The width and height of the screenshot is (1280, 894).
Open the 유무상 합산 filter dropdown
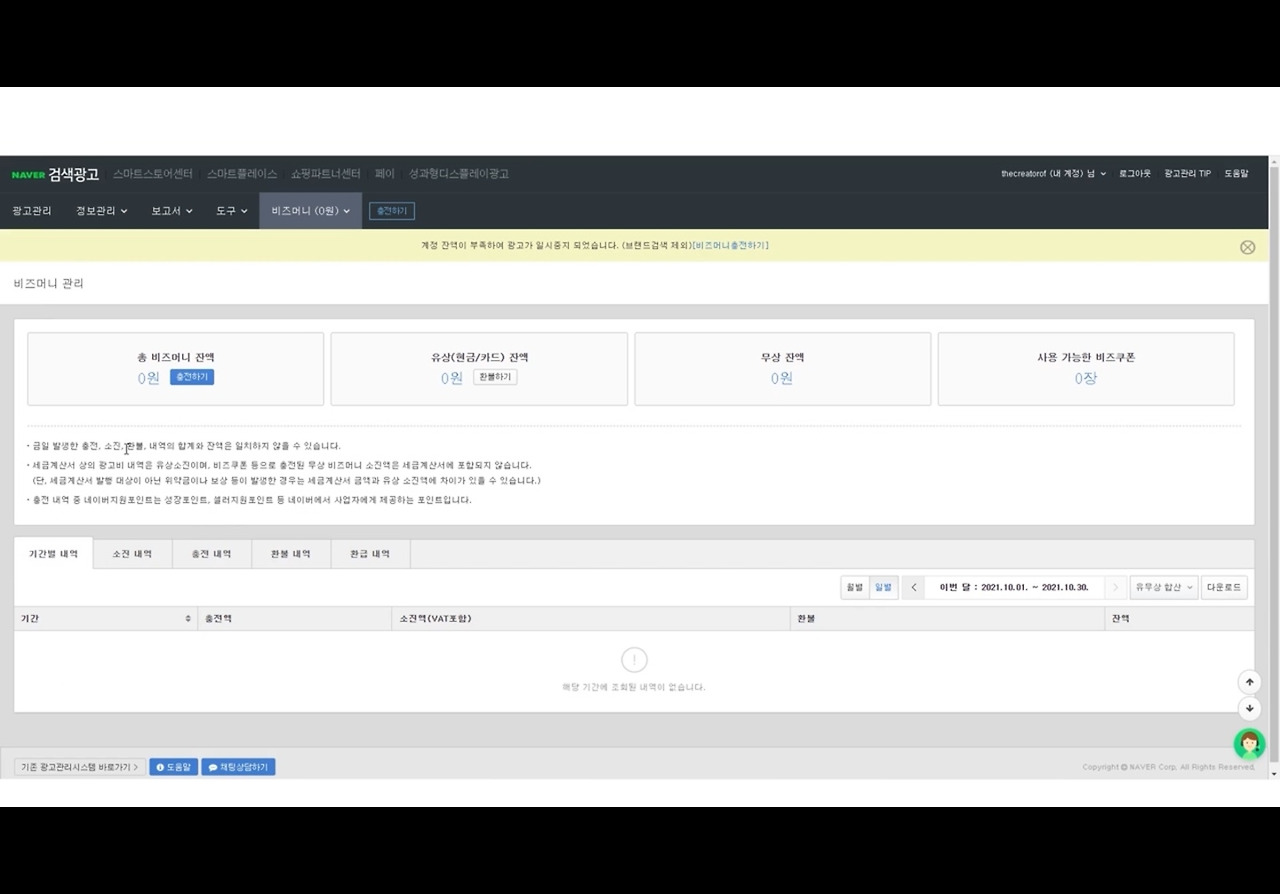point(1163,587)
